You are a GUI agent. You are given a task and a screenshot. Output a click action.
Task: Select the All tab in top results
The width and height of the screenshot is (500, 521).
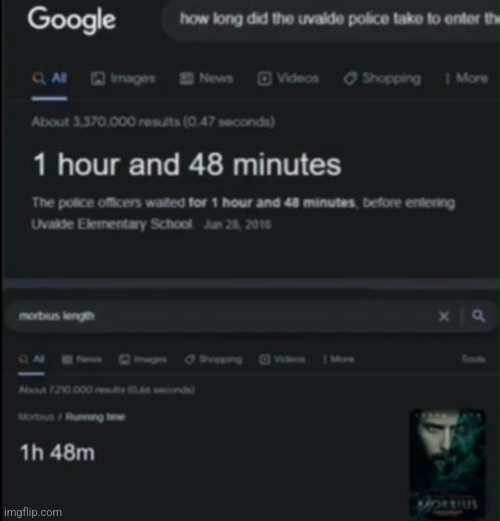point(50,79)
